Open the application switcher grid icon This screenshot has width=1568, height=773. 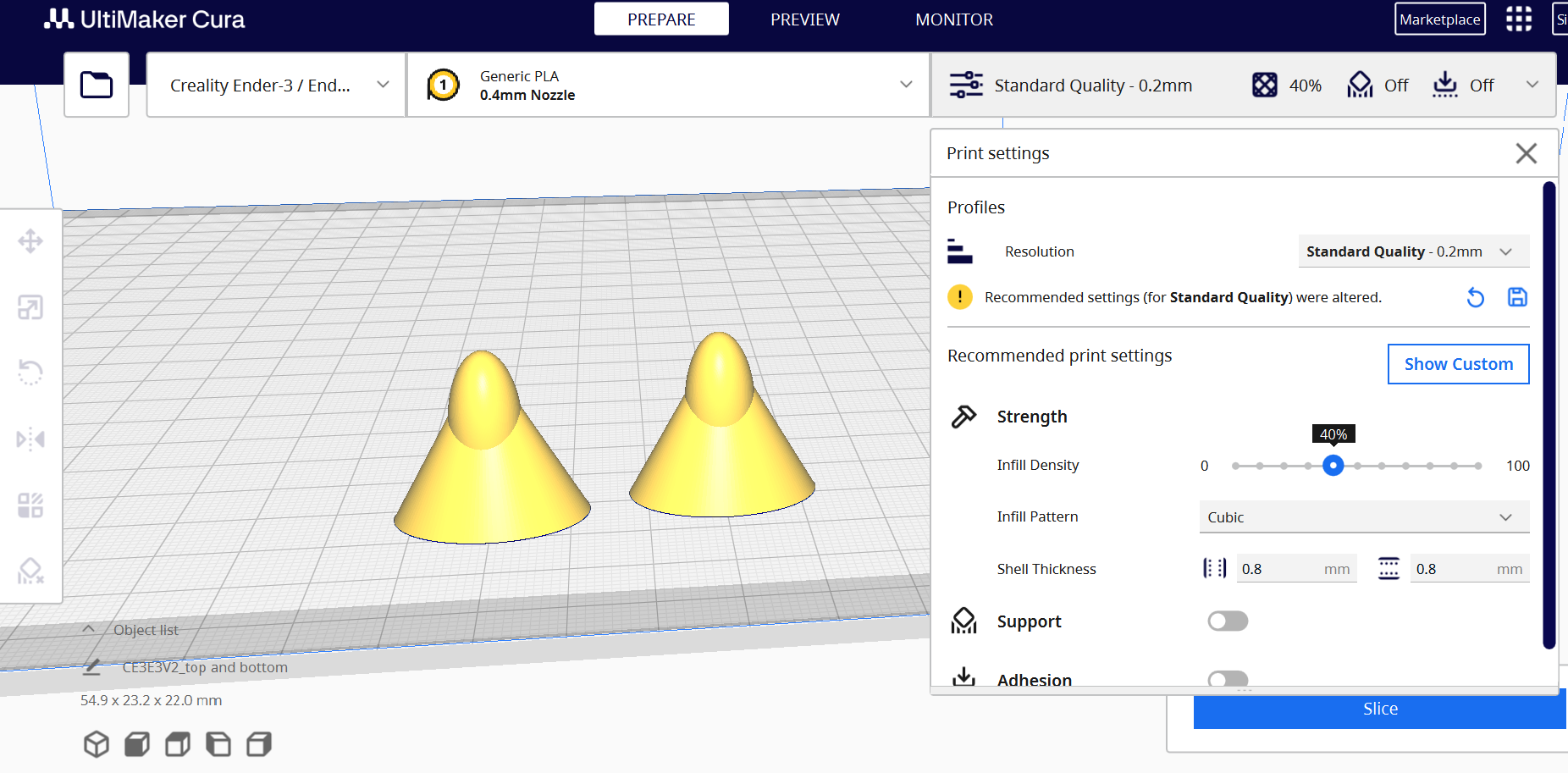pyautogui.click(x=1519, y=19)
